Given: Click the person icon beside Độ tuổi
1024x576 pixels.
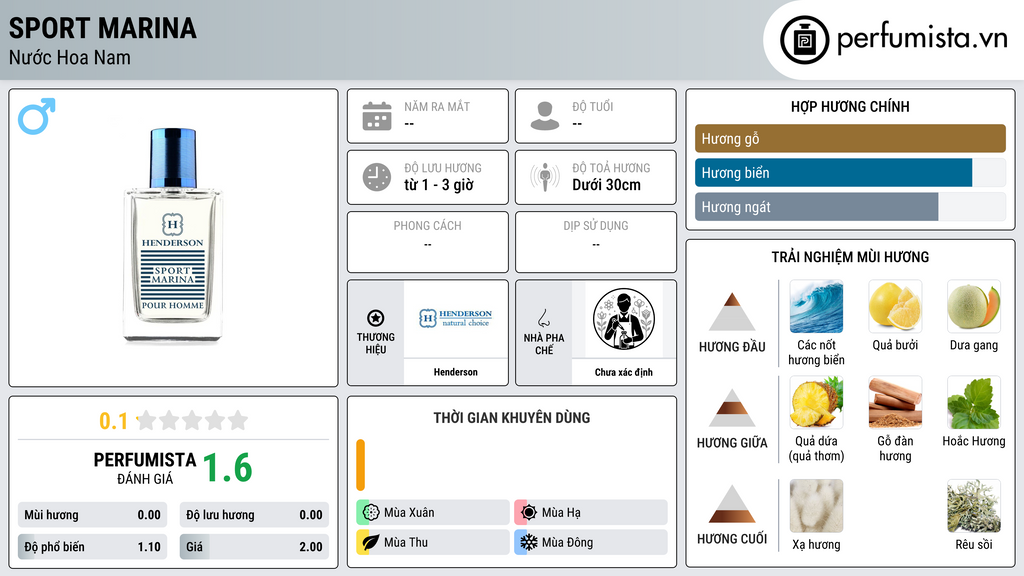Looking at the screenshot, I should click(x=545, y=116).
